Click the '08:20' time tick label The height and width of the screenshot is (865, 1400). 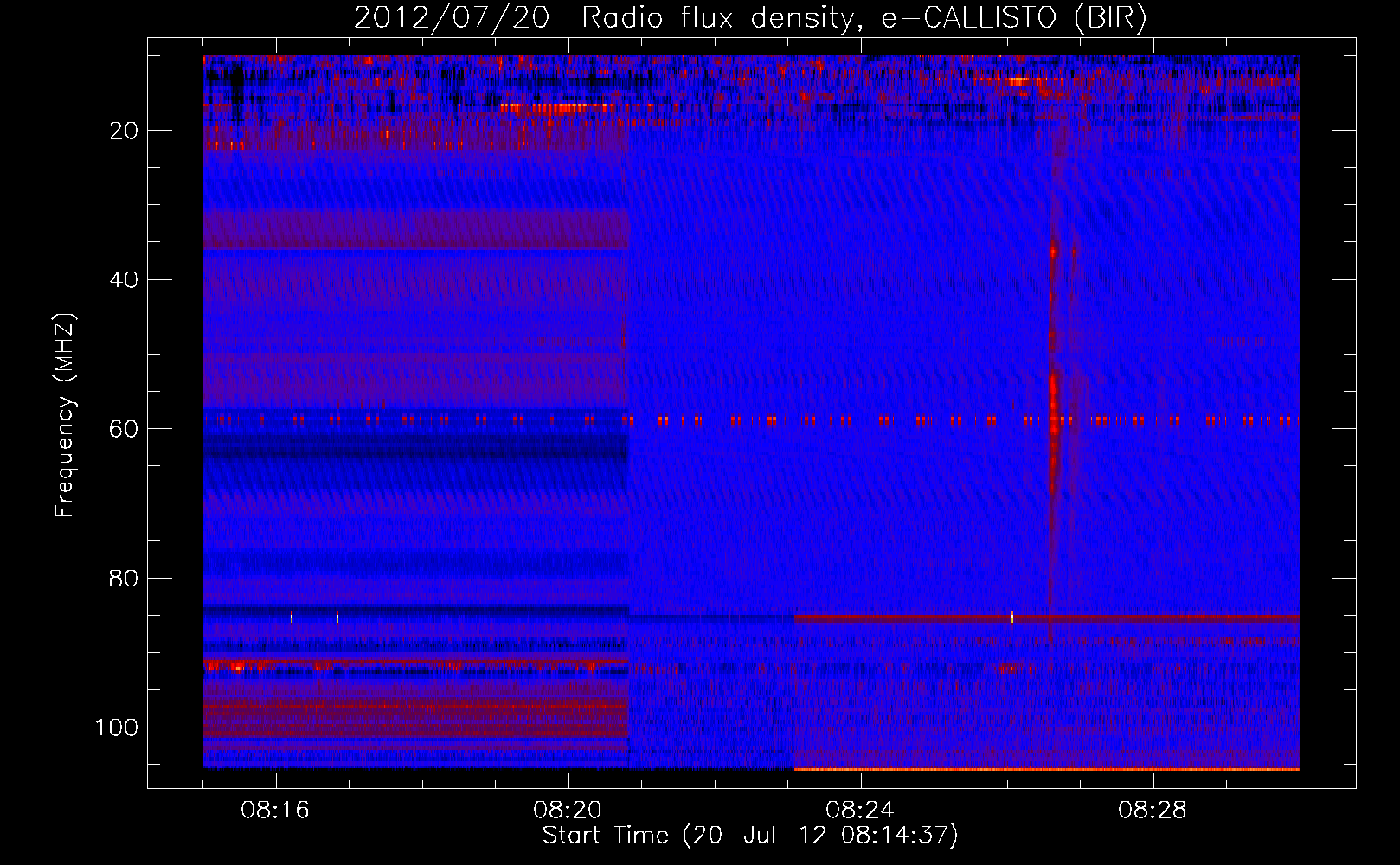tap(568, 811)
